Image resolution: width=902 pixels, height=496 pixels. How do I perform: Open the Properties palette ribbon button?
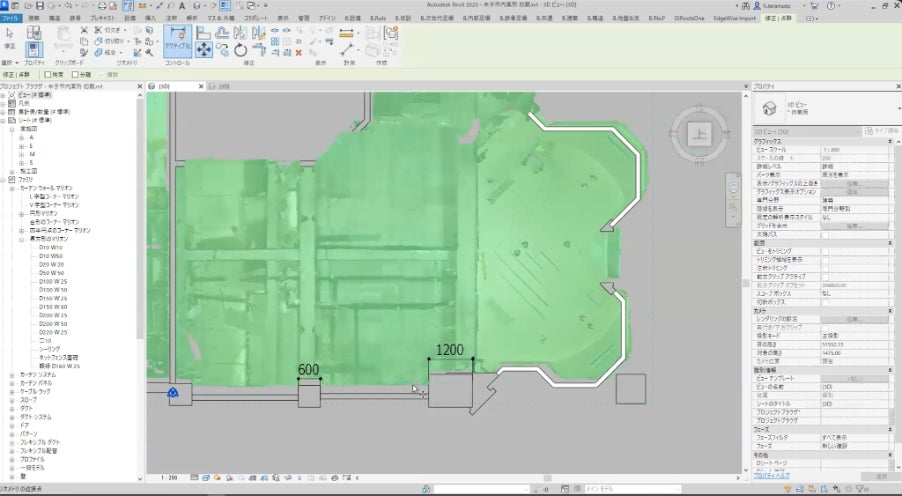pos(33,48)
